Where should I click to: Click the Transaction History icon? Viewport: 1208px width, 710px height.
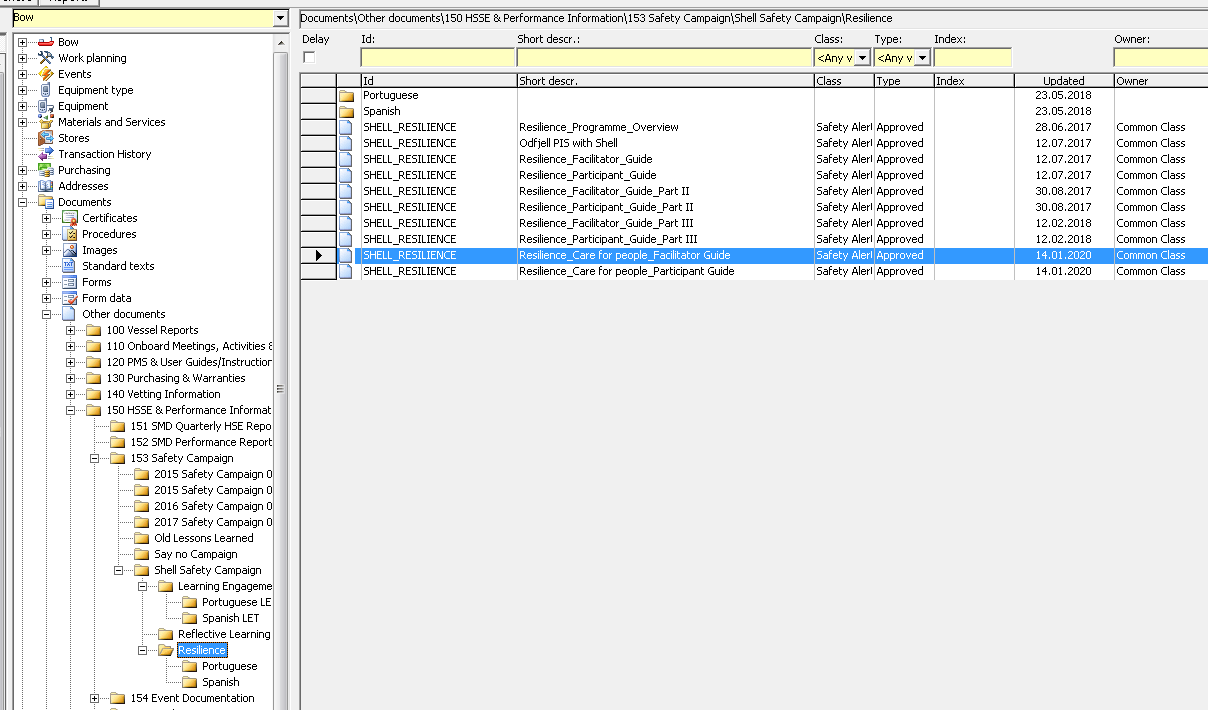coord(45,154)
